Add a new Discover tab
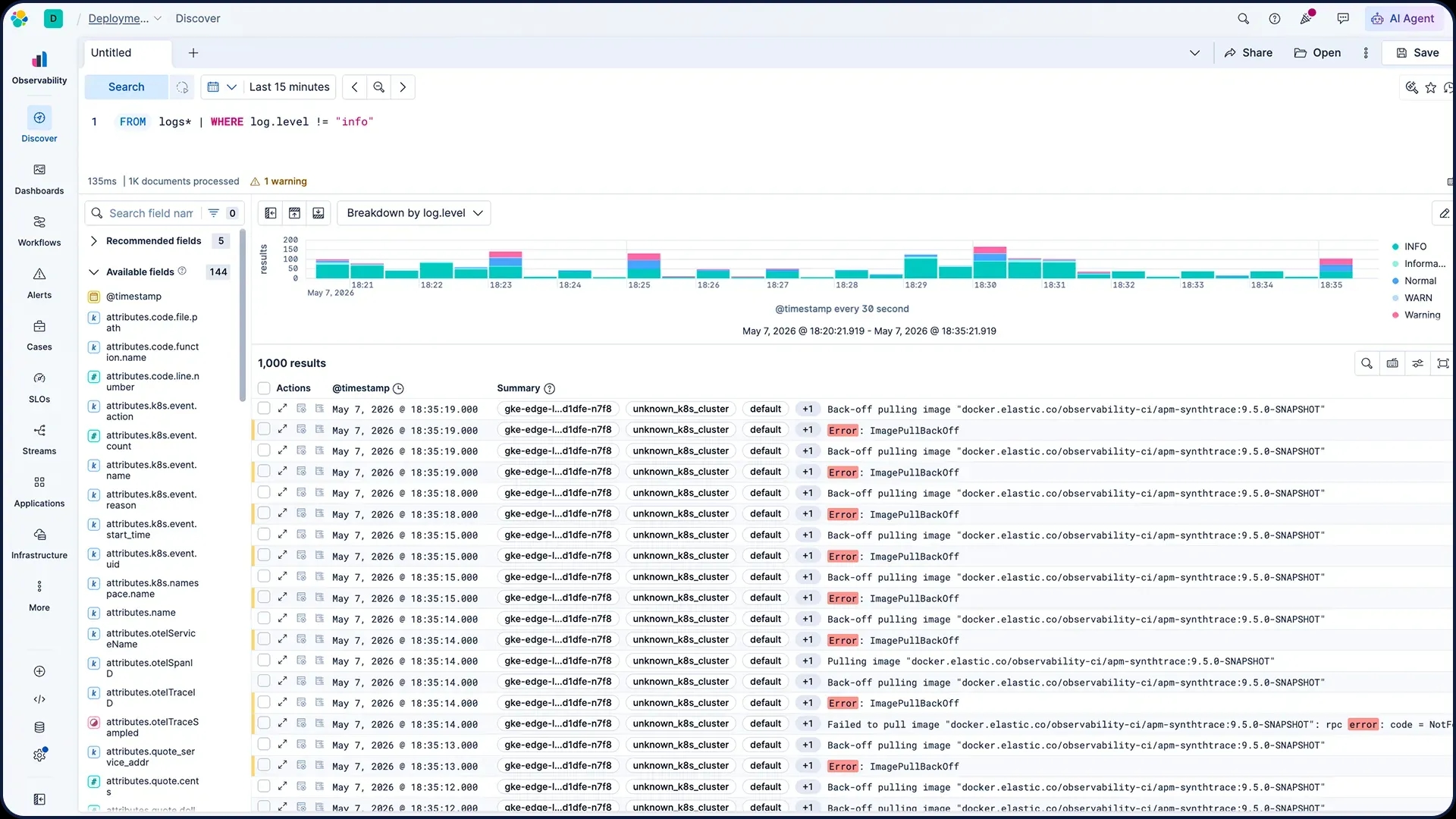 click(x=193, y=53)
